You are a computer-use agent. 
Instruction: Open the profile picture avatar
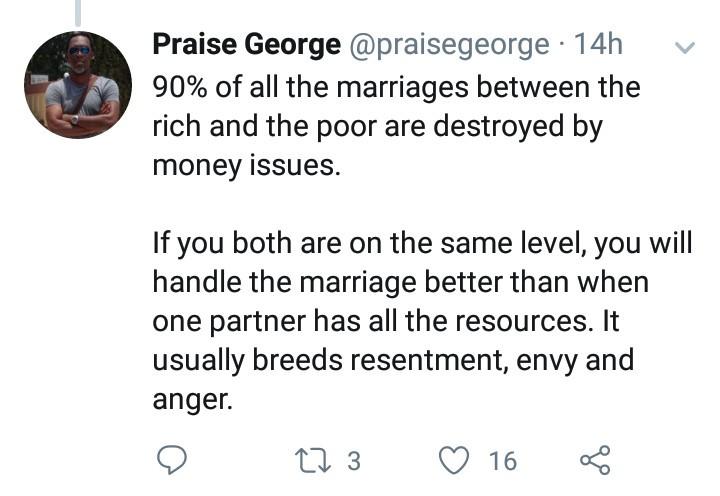pyautogui.click(x=78, y=84)
